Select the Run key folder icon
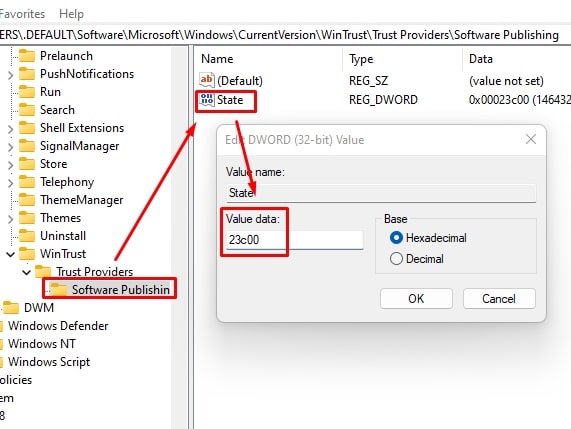The width and height of the screenshot is (571, 429). click(27, 91)
